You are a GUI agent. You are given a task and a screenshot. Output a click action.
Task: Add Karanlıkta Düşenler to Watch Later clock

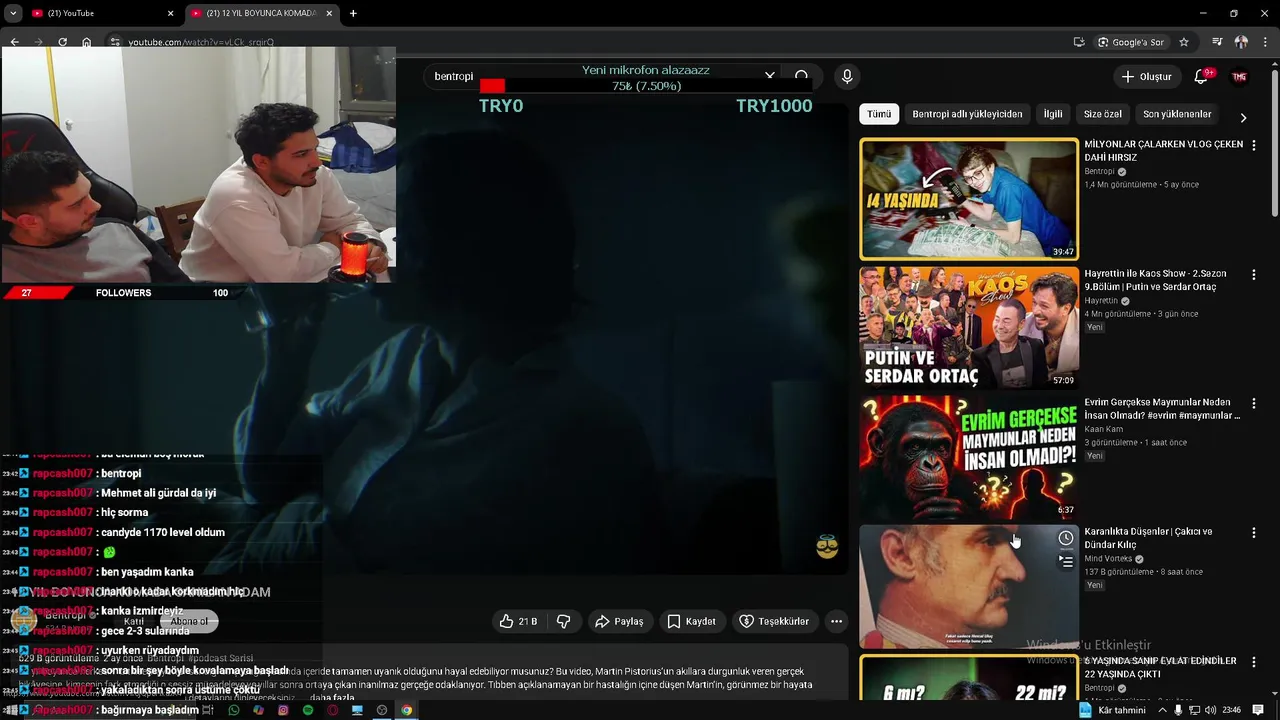click(x=1066, y=539)
